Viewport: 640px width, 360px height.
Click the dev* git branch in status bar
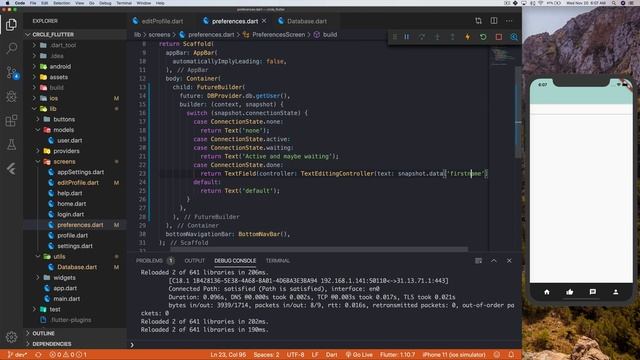click(17, 355)
